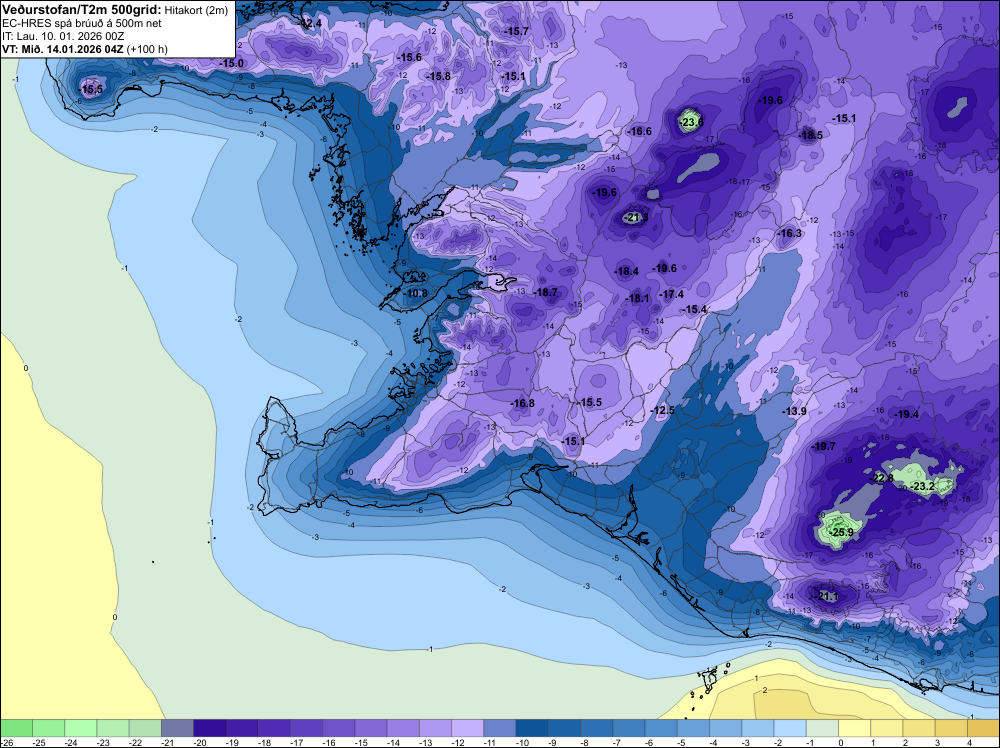Screen dimensions: 1000x748
Task: Click the -23.2 temperature label
Action: pyautogui.click(x=922, y=486)
